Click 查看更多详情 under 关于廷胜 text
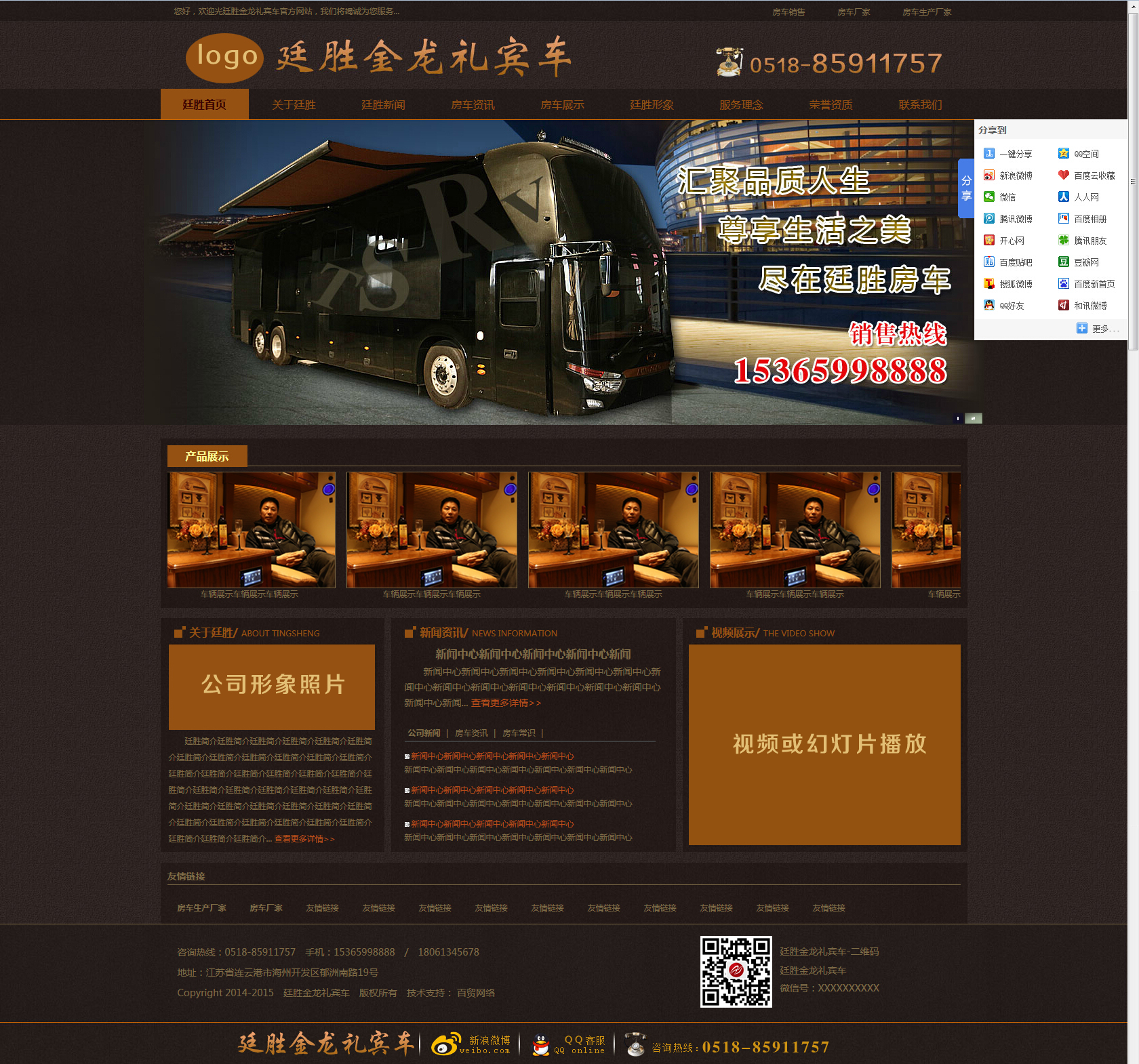Viewport: 1139px width, 1064px height. (x=304, y=838)
